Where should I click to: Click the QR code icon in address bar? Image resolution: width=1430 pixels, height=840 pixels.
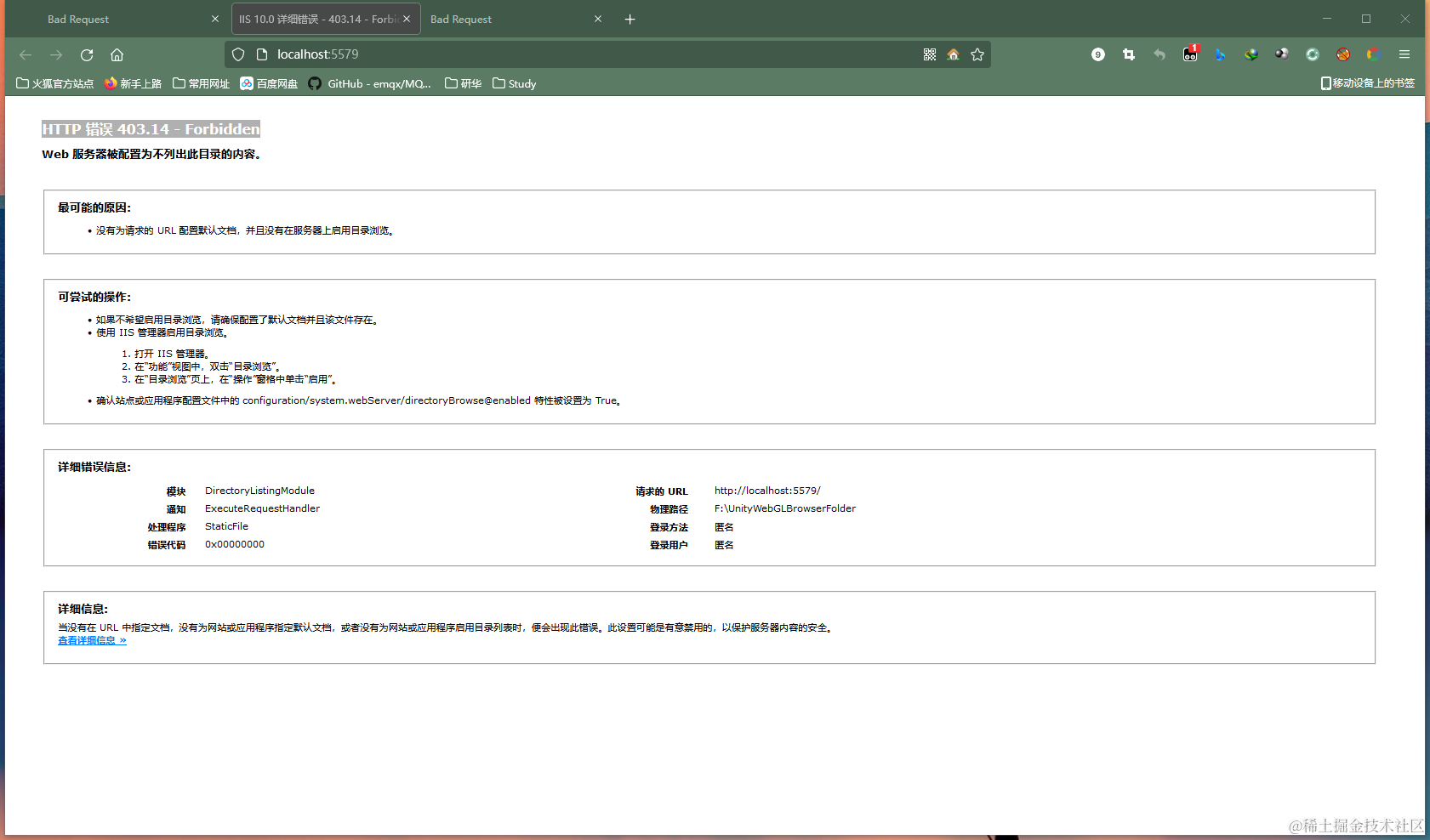click(x=930, y=54)
